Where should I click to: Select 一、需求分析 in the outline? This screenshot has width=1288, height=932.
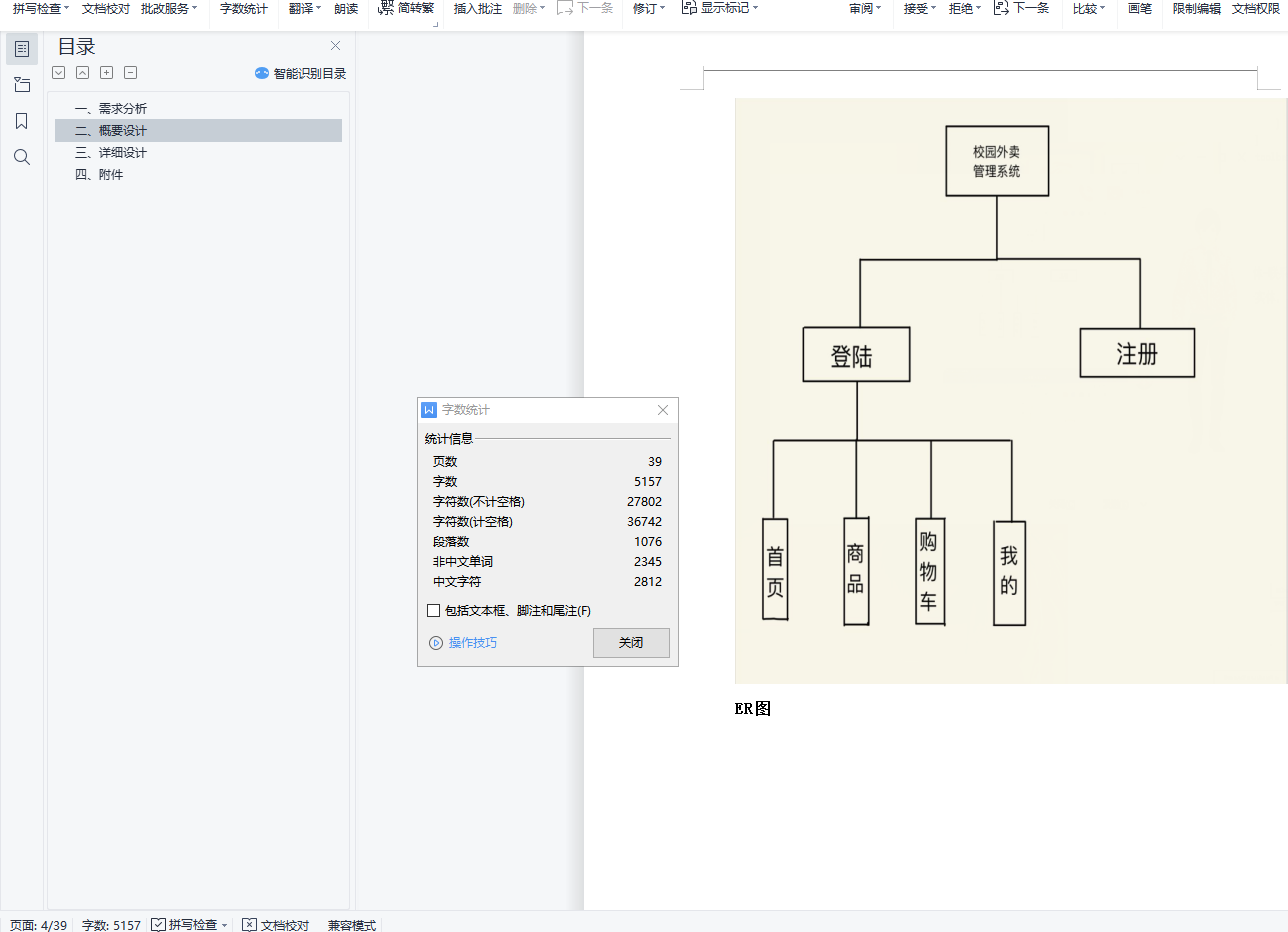(x=198, y=109)
